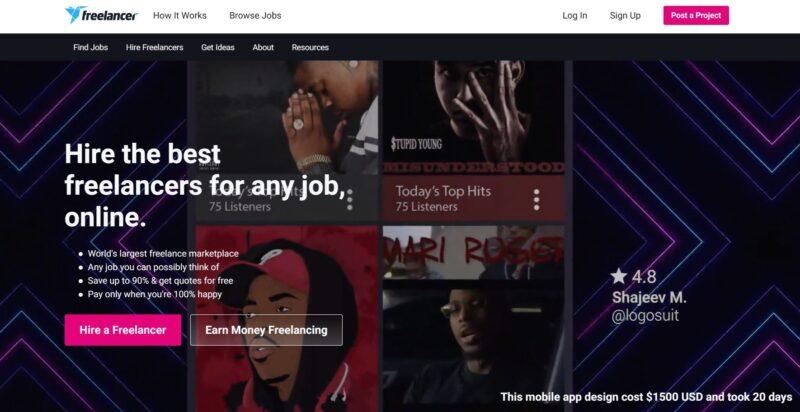Open How It Works page
The image size is (800, 412).
coord(180,15)
